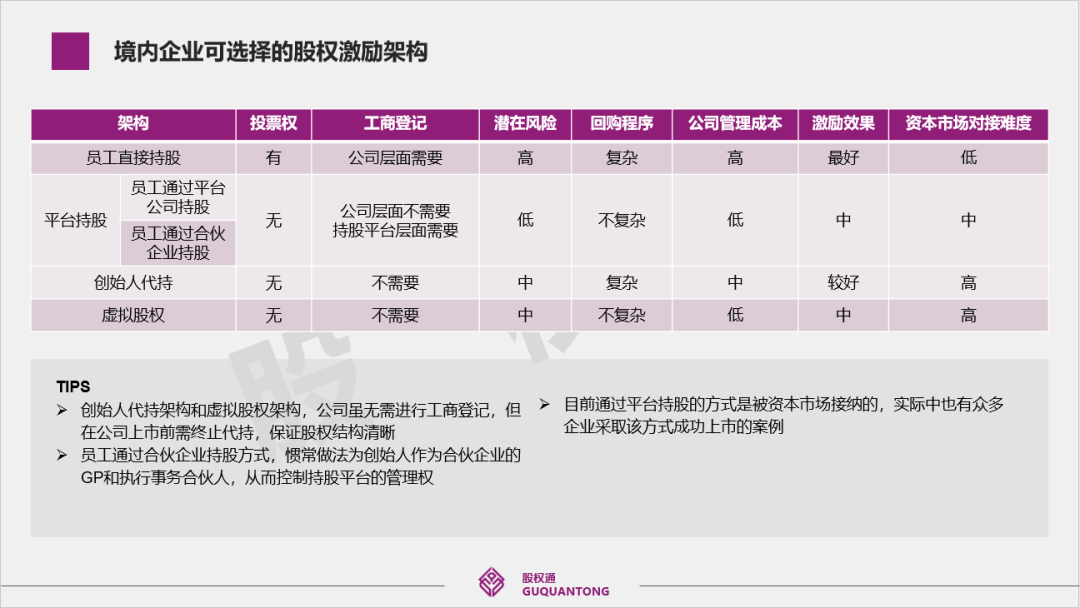Select the tip line starting 员工通过合伙企业持股方式
This screenshot has width=1080, height=608.
click(300, 455)
